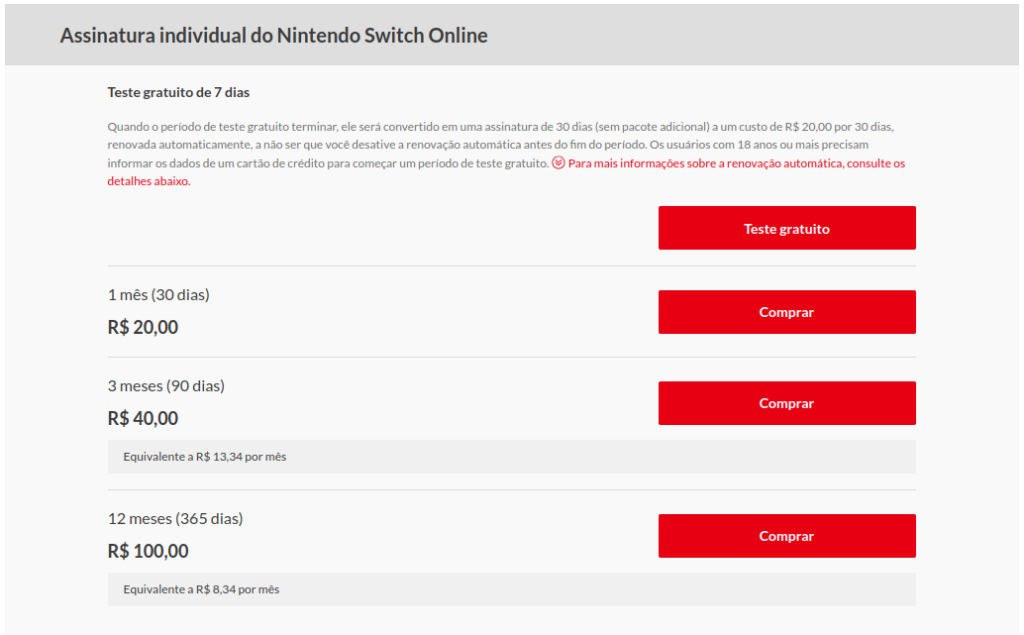
Task: Click the Assinatura individual page title
Action: click(x=274, y=35)
